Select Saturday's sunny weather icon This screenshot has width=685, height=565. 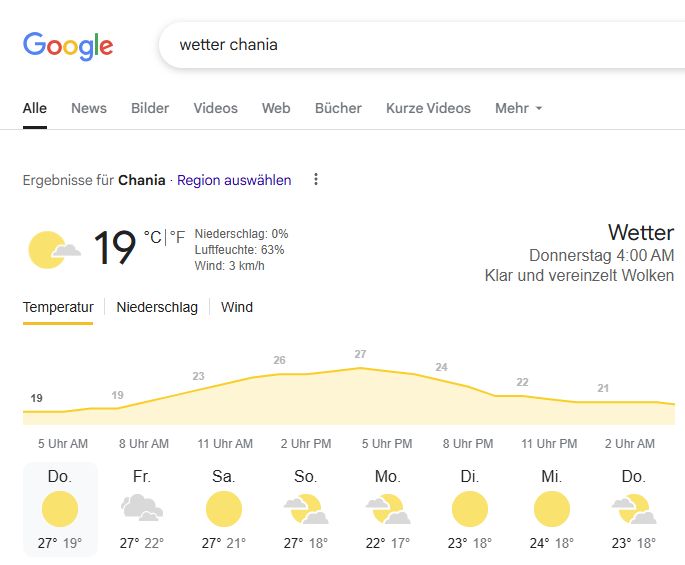pyautogui.click(x=224, y=509)
